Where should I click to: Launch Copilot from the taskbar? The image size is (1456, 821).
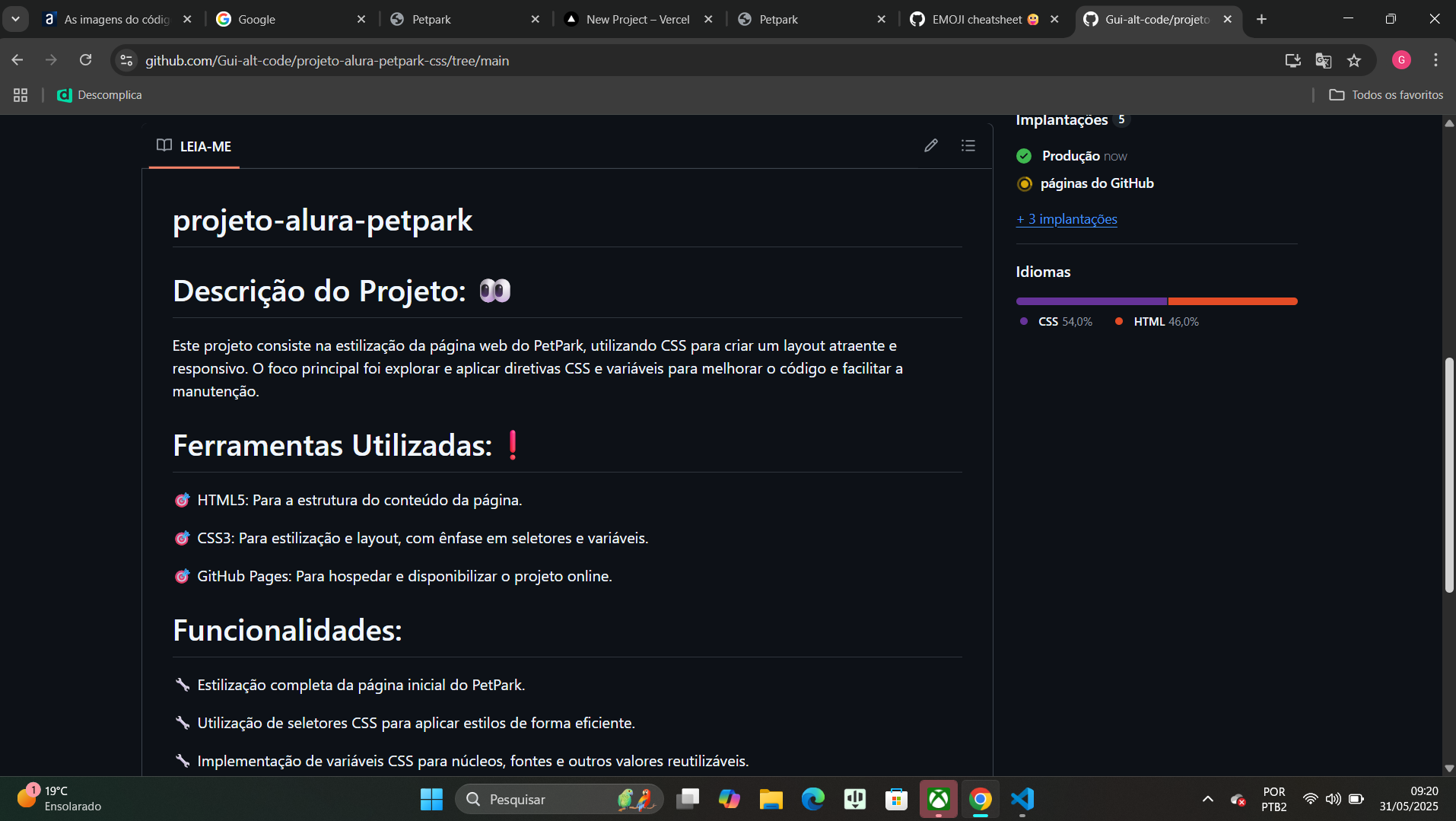(730, 799)
